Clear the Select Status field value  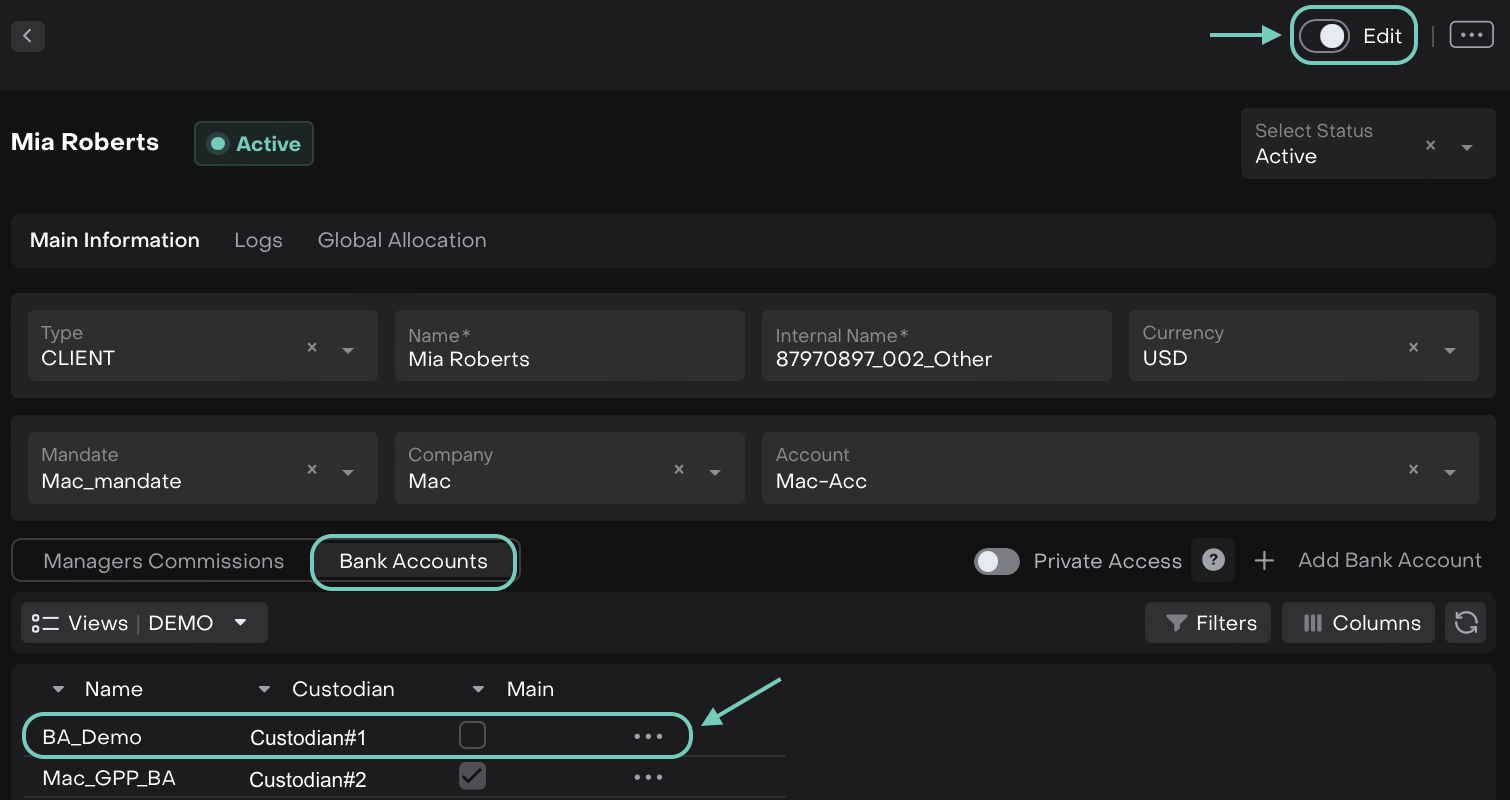[1430, 146]
